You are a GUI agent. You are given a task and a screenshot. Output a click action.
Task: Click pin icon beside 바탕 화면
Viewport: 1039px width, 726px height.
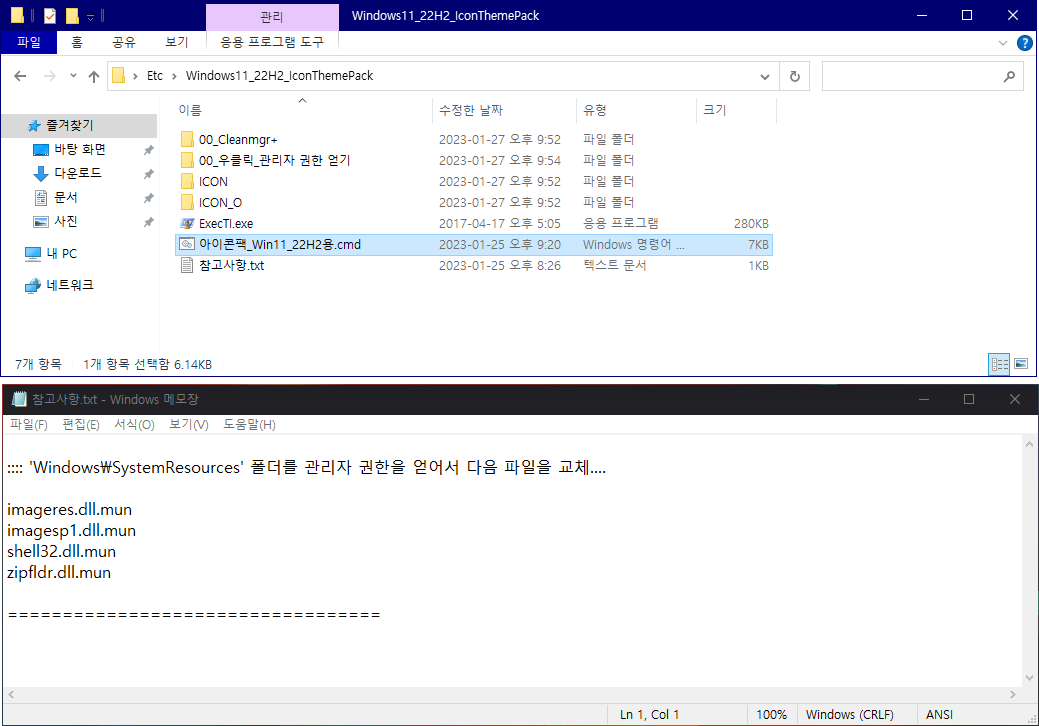pos(148,150)
